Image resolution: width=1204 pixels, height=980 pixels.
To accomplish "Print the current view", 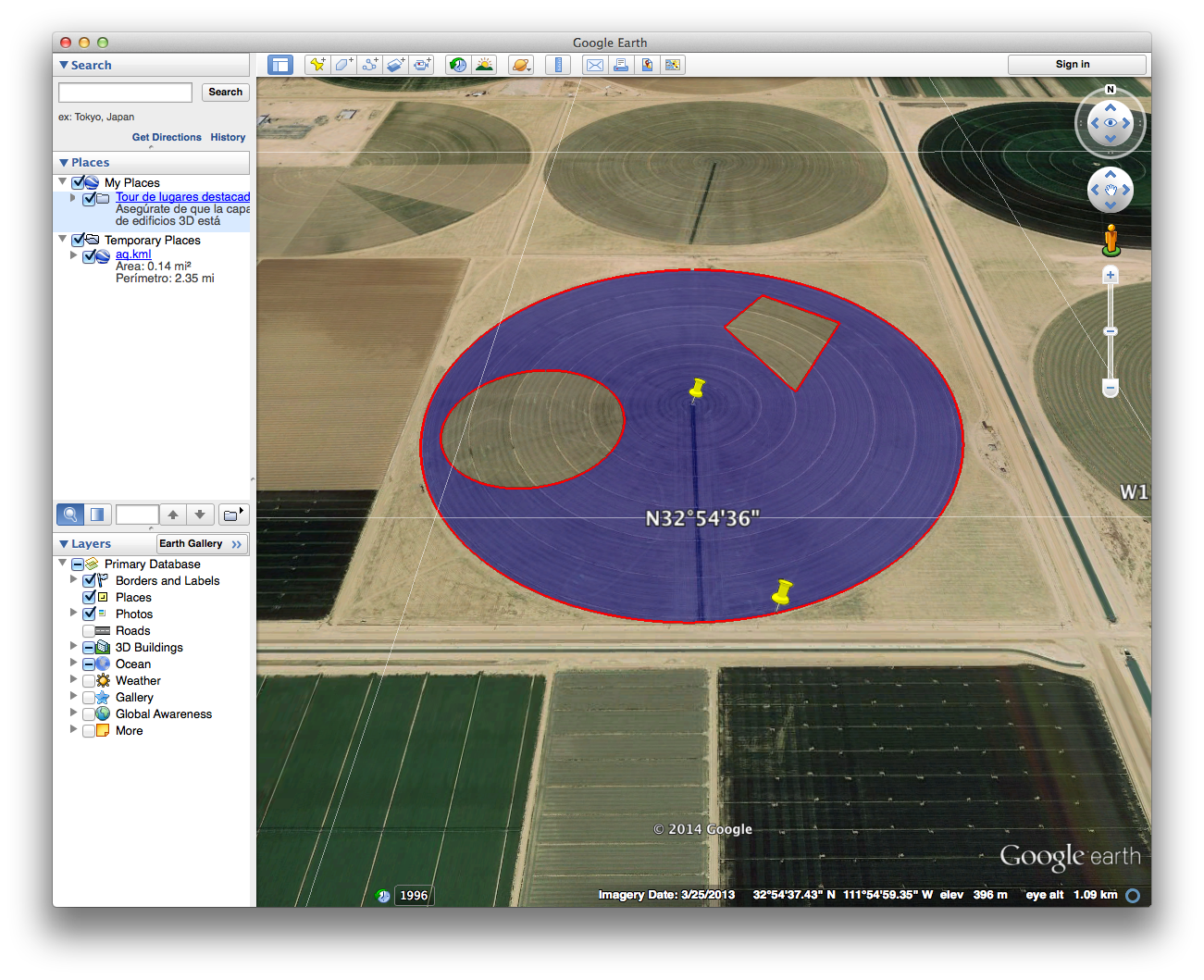I will (621, 65).
